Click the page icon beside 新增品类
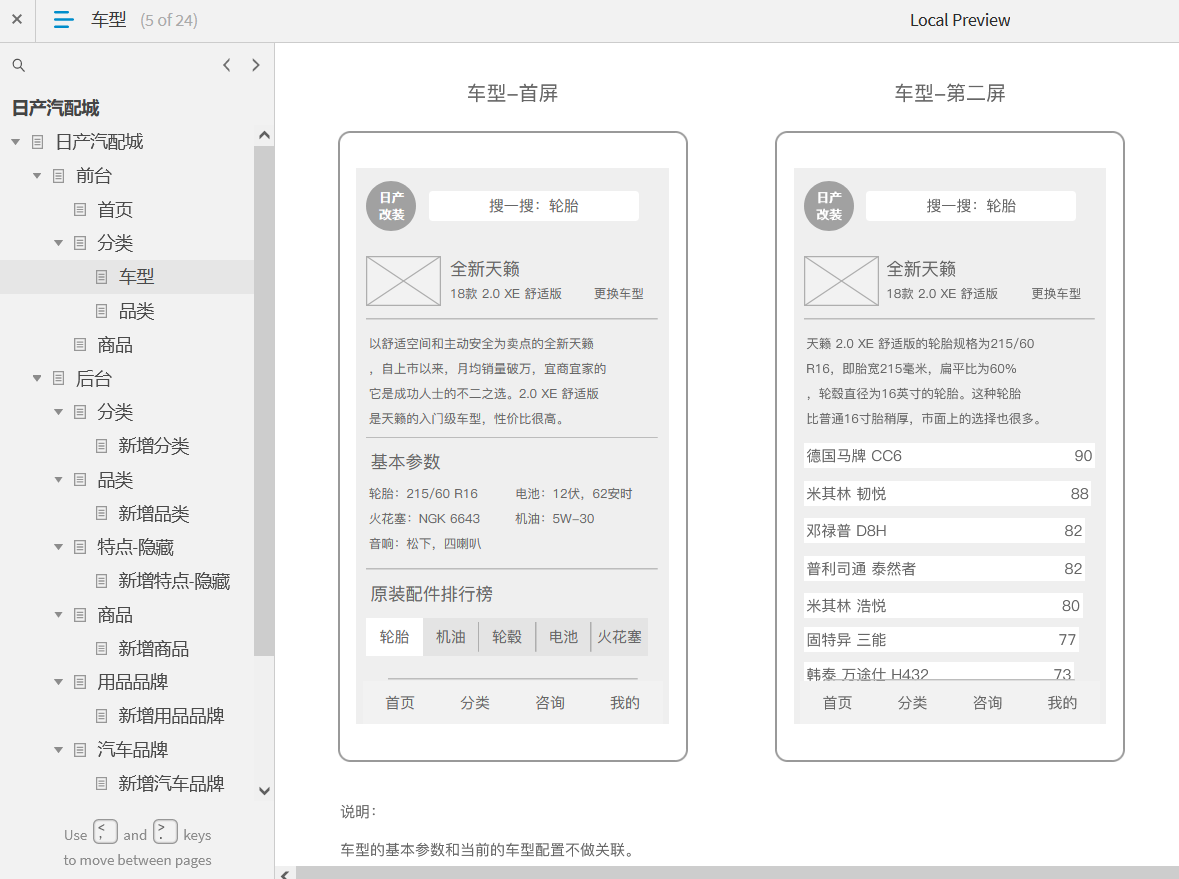 point(102,514)
